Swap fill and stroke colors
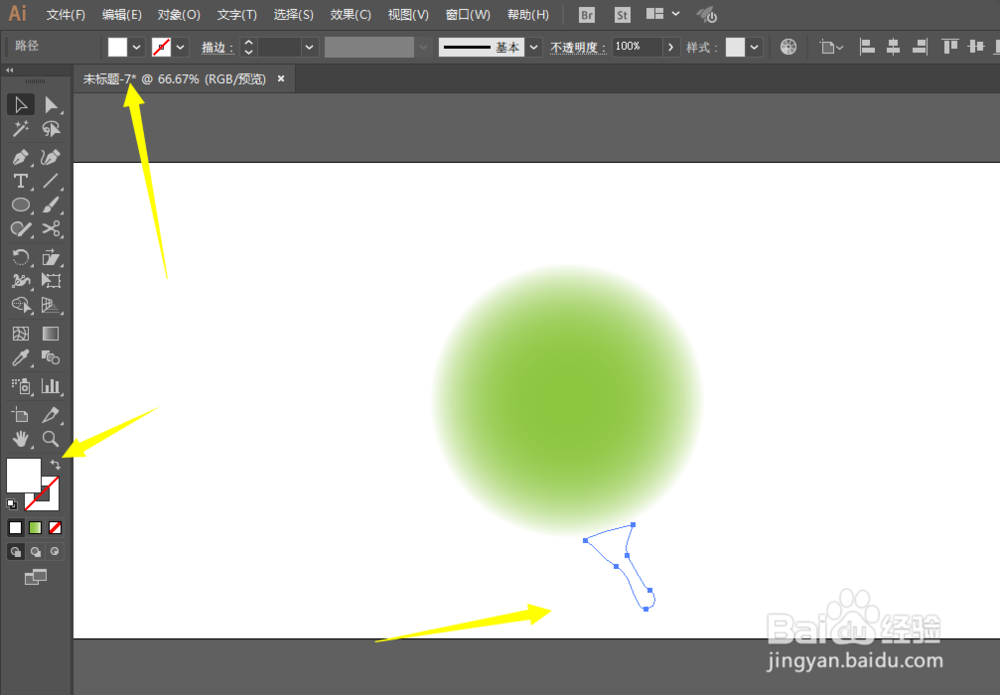This screenshot has width=1000, height=695. point(55,465)
